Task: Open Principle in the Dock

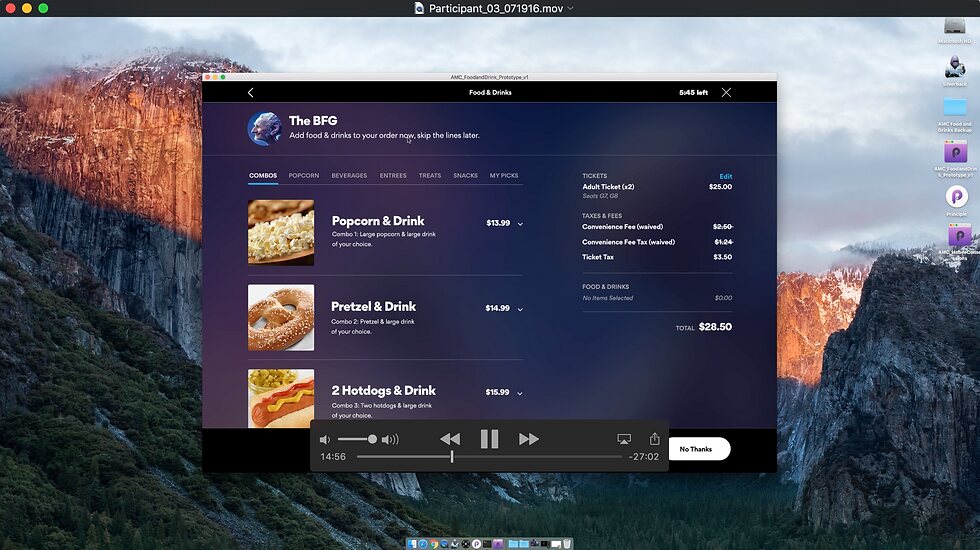Action: pyautogui.click(x=476, y=544)
